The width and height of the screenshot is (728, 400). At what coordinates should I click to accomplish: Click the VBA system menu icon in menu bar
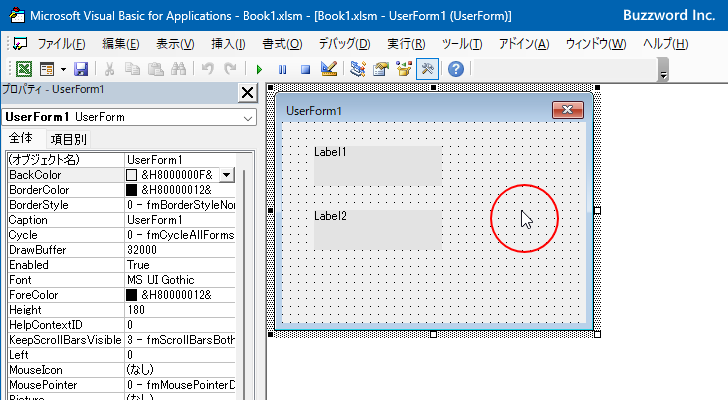pyautogui.click(x=20, y=44)
